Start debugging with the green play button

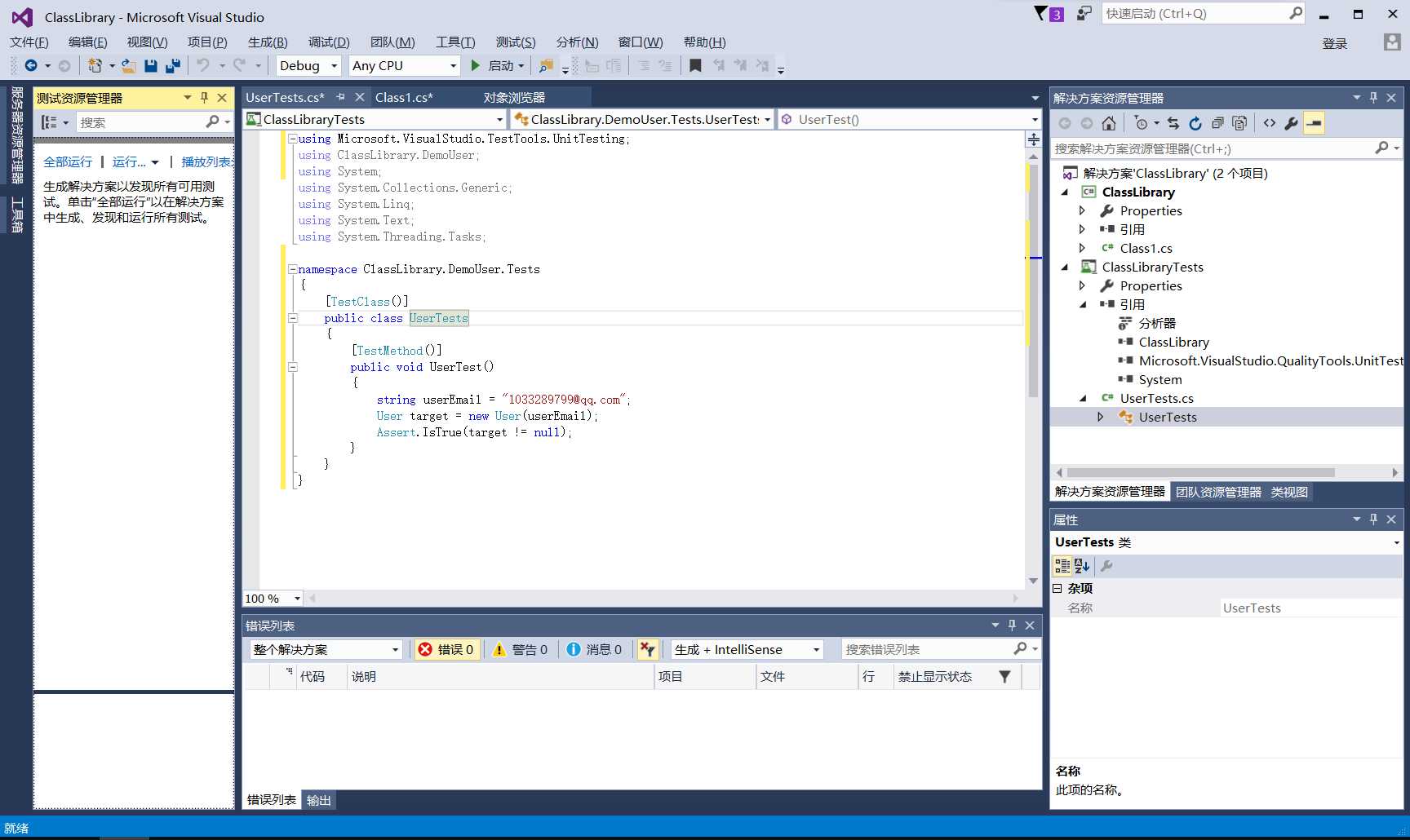pos(476,65)
